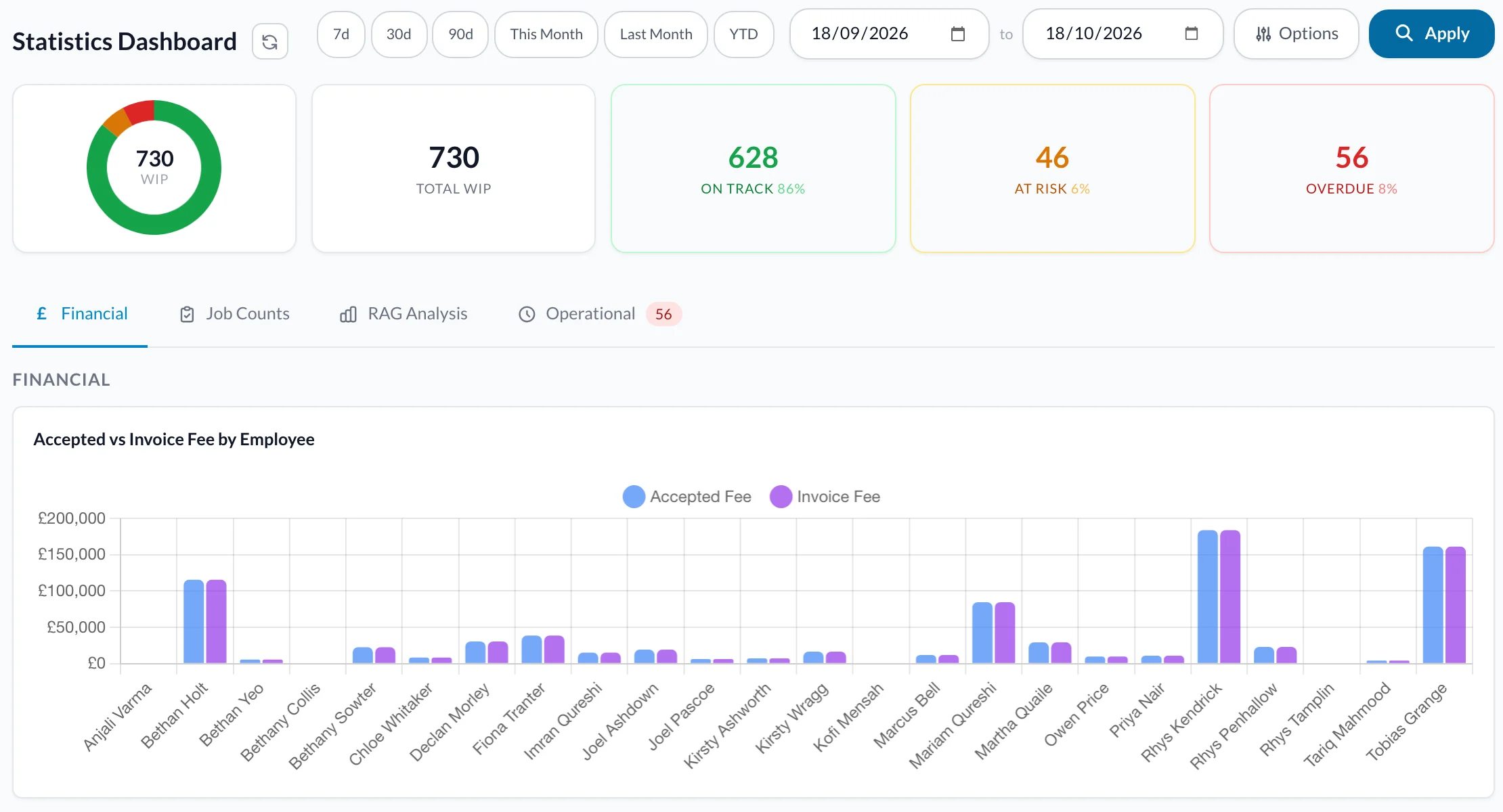1503x812 pixels.
Task: Open the 56 Overdue card
Action: tap(1351, 168)
